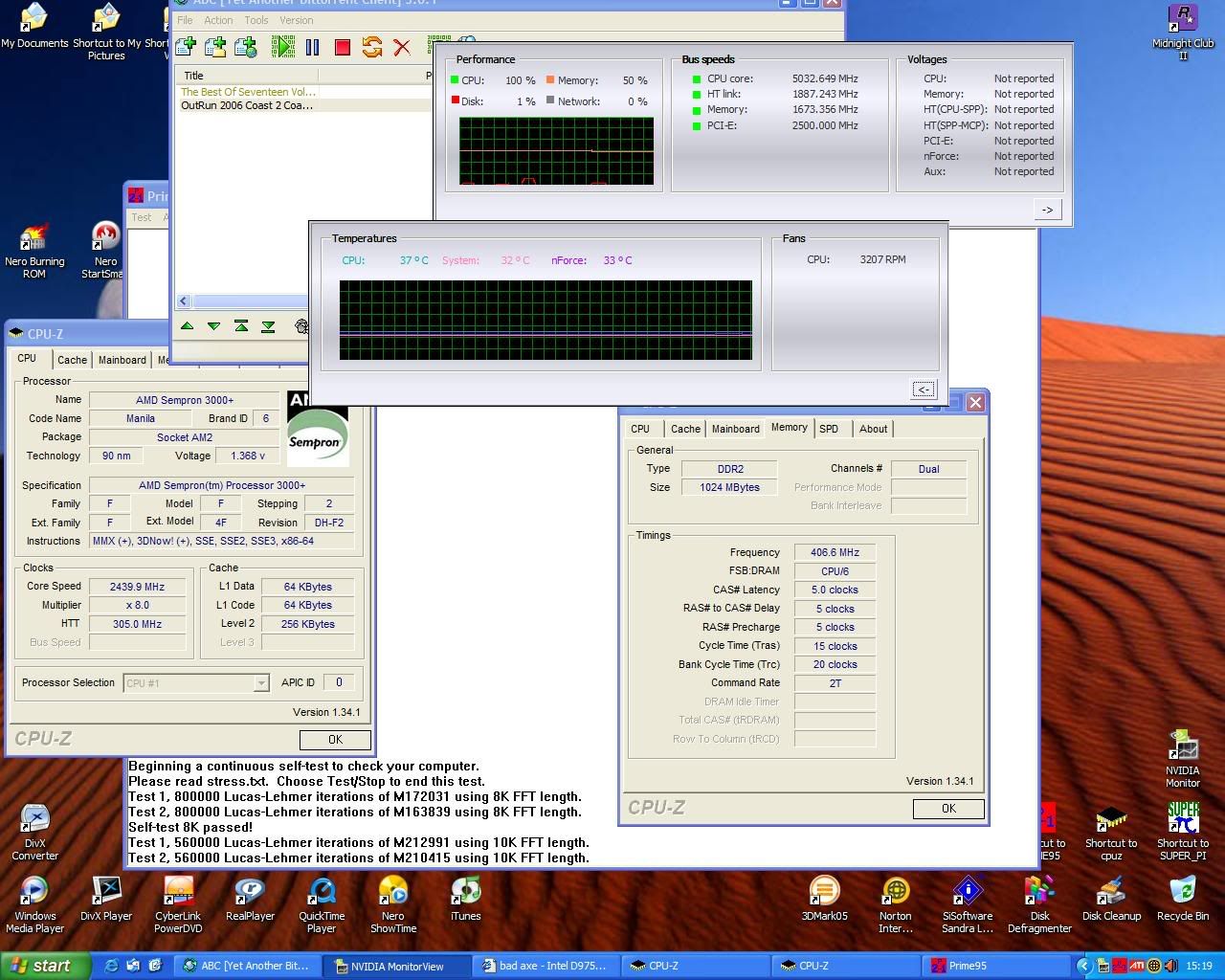This screenshot has height=980, width=1225.
Task: Expand hidden system tray icons chevron
Action: [1084, 966]
